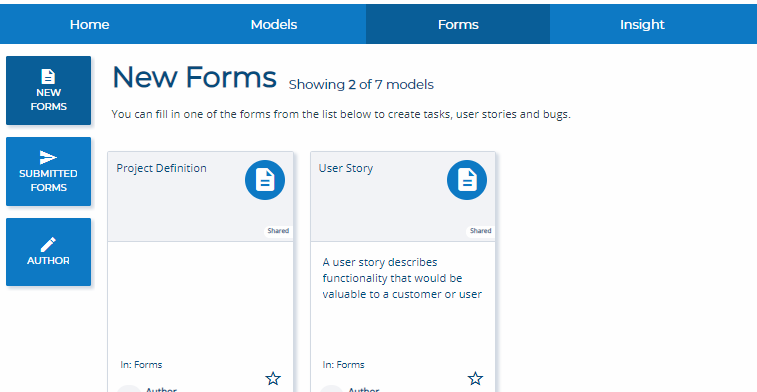Open the User Story card title
The image size is (757, 392).
346,168
